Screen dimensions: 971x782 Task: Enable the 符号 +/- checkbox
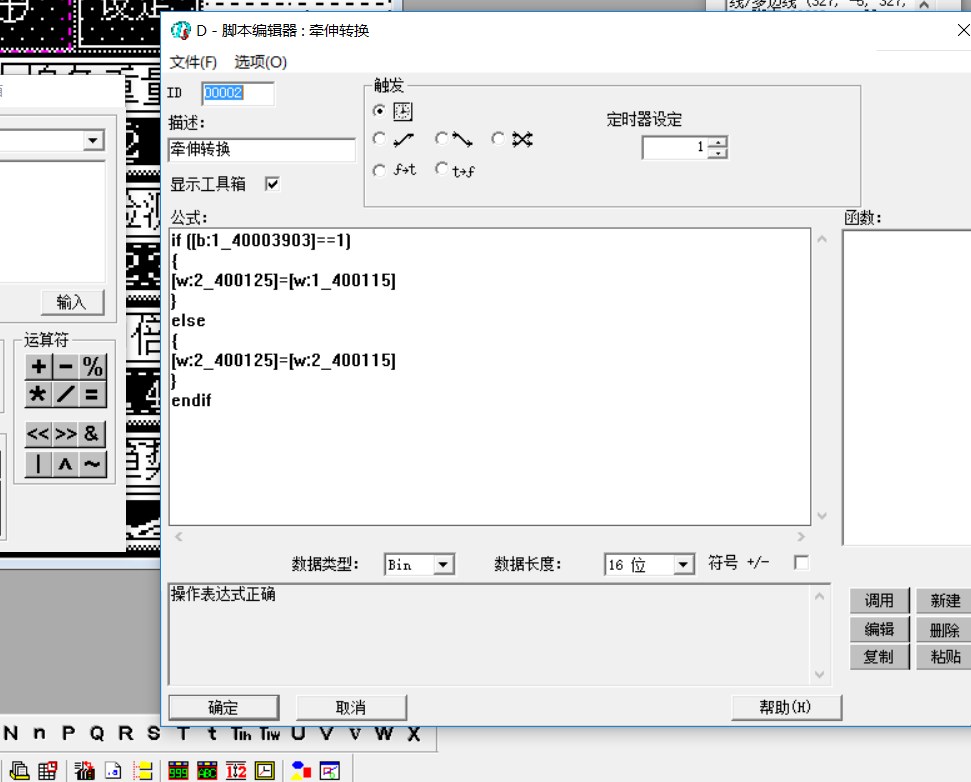pos(801,563)
